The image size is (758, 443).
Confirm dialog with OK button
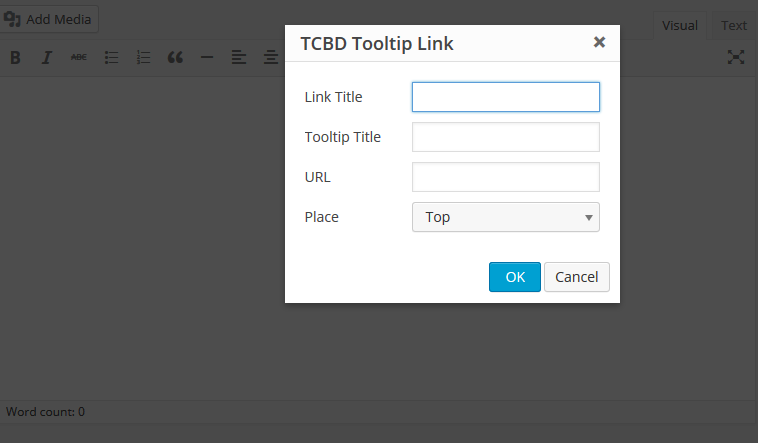515,277
